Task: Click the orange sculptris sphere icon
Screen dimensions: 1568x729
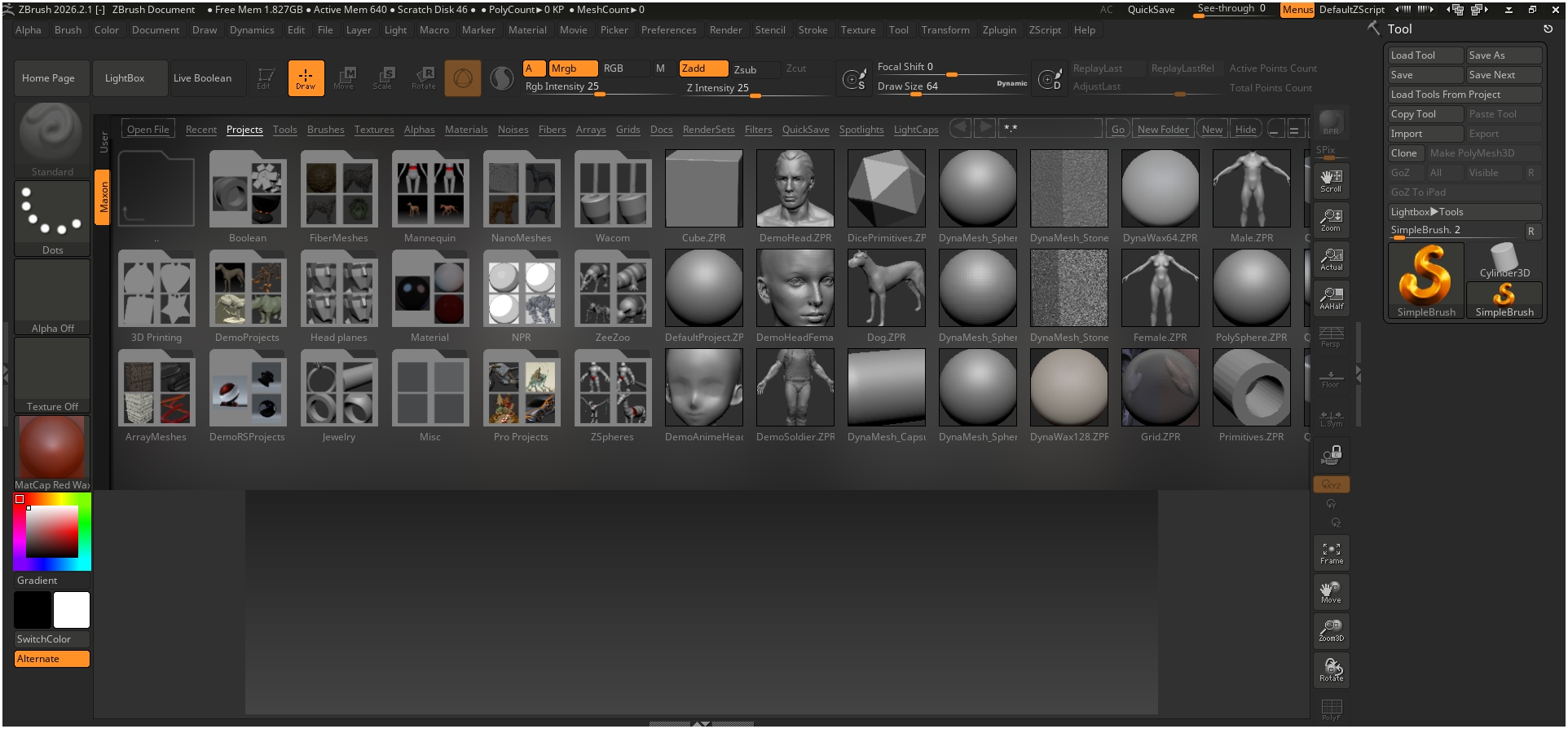Action: pos(463,78)
